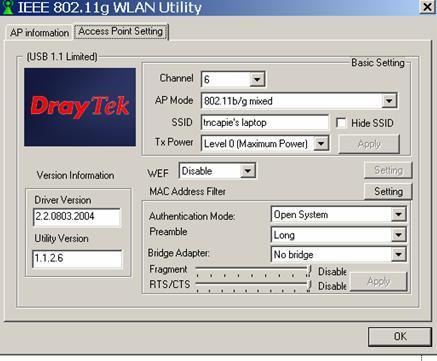Open the Tx Power dropdown
The width and height of the screenshot is (437, 361).
(x=321, y=144)
